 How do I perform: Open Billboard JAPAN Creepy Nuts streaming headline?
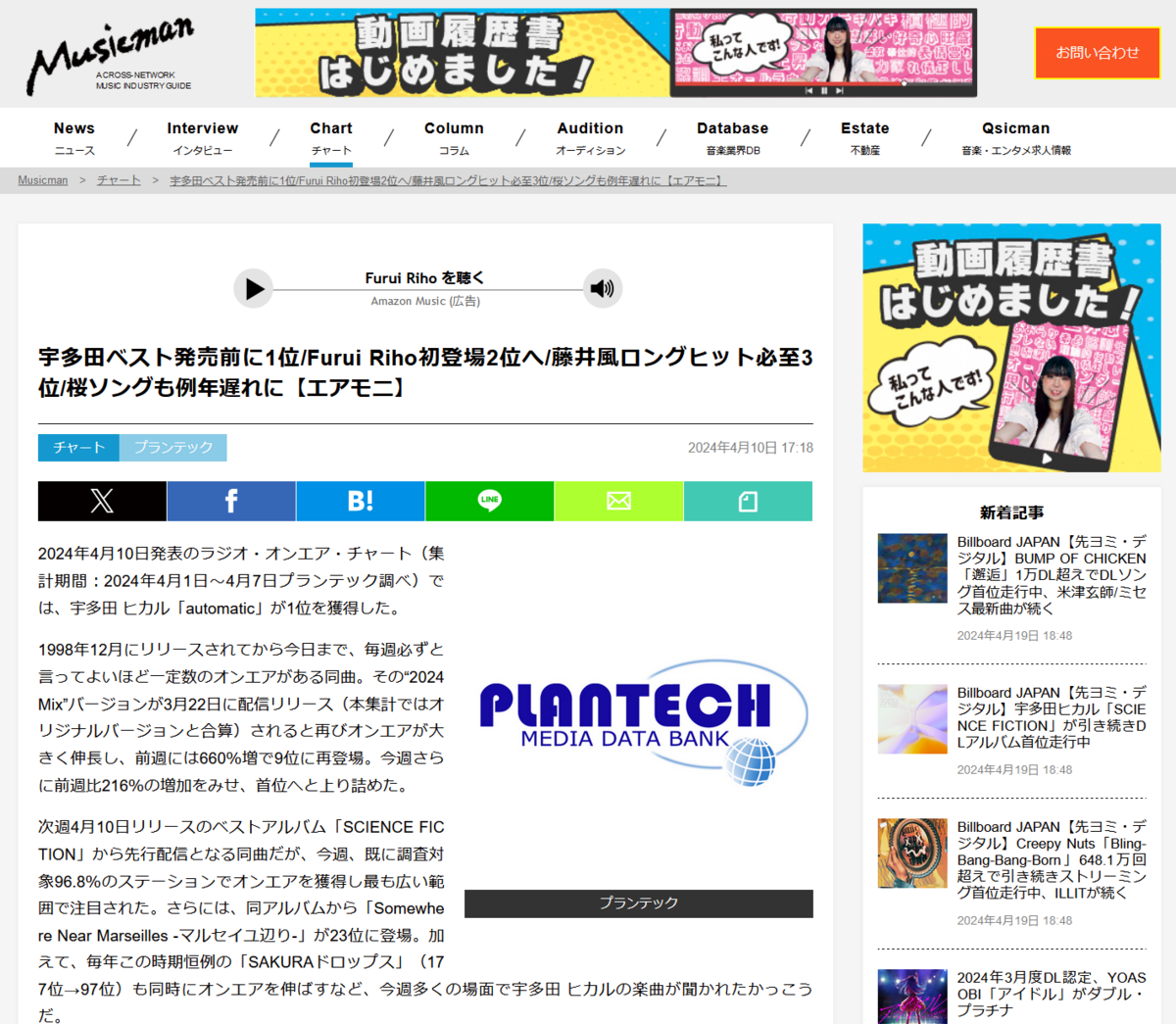[x=1052, y=860]
